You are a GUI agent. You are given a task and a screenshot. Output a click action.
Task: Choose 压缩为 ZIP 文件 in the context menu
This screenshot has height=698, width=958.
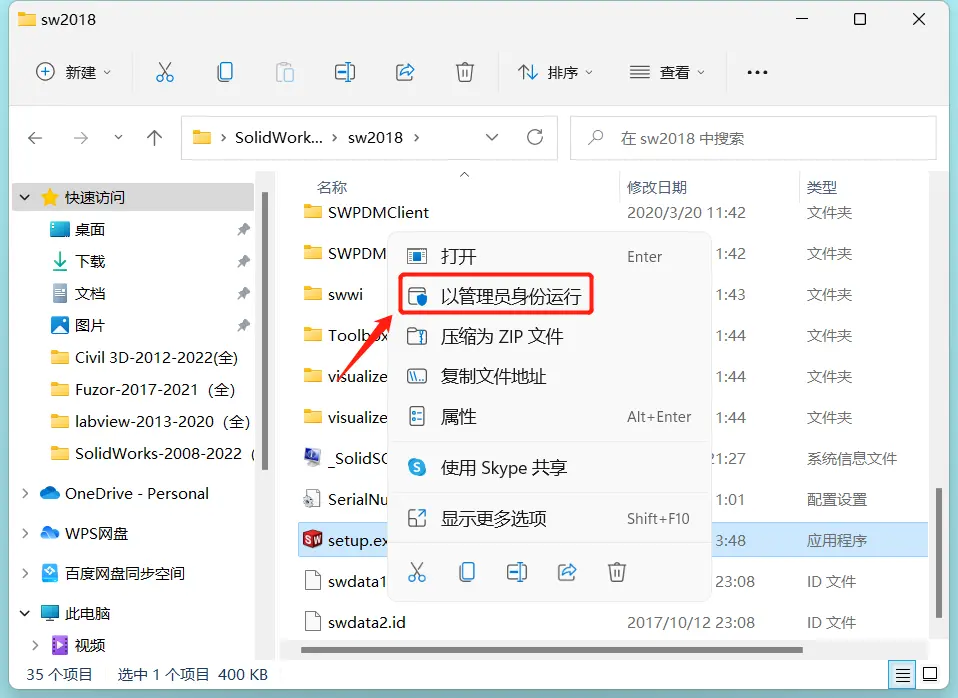[x=550, y=336]
